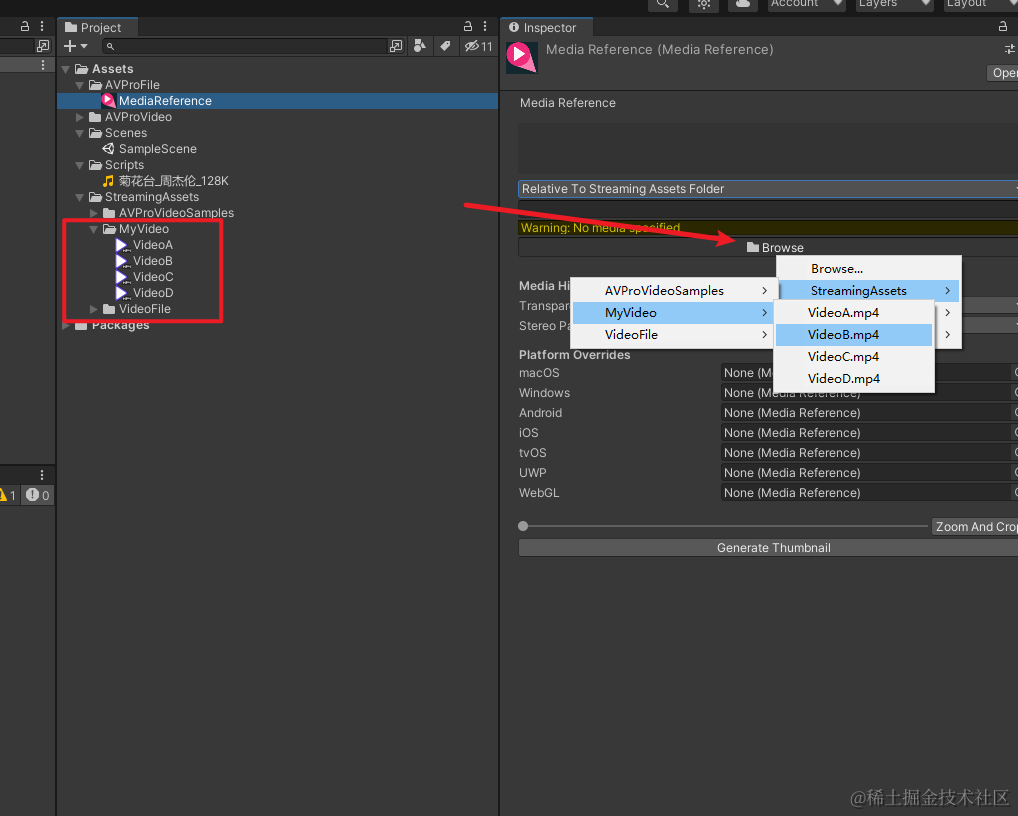This screenshot has width=1018, height=816.
Task: Choose Browse... in the popup menu
Action: (x=836, y=269)
